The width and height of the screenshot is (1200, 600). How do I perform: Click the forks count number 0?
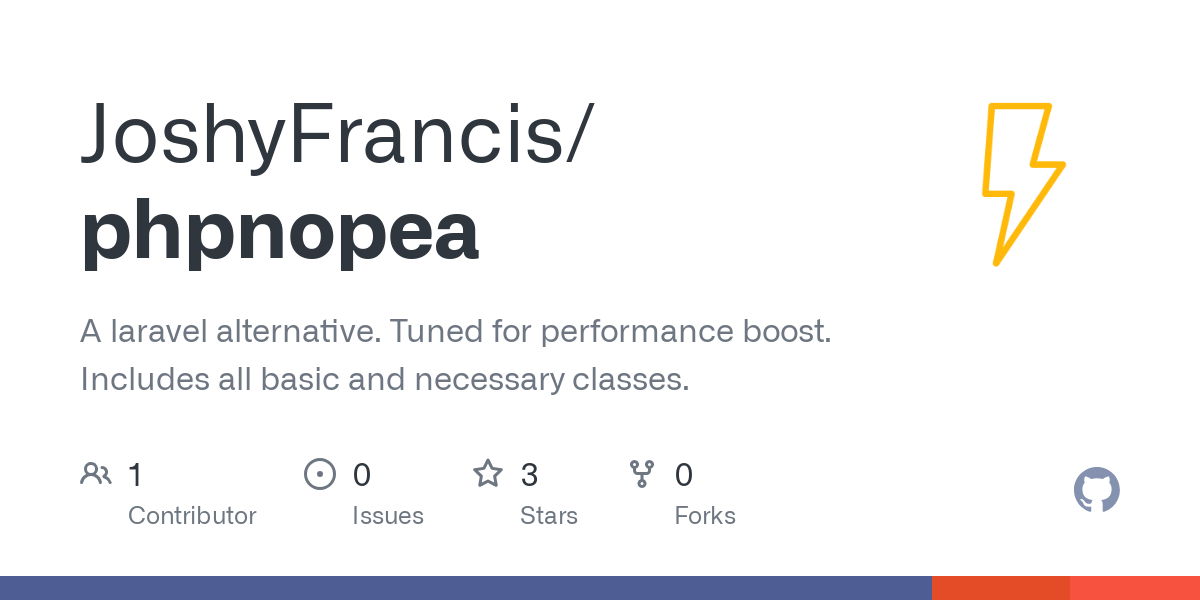tap(684, 474)
